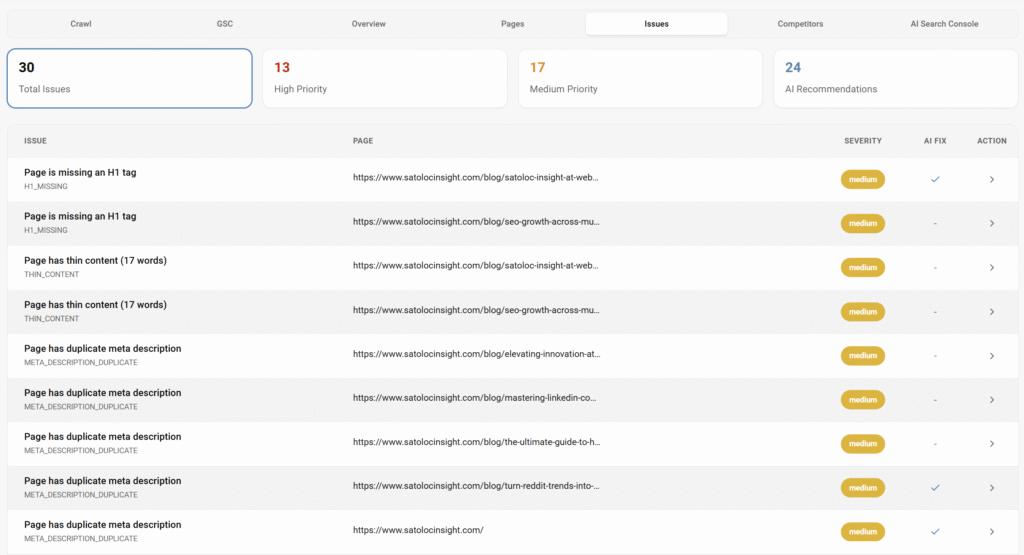The width and height of the screenshot is (1024, 555).
Task: Click medium severity badge on first row
Action: point(862,179)
